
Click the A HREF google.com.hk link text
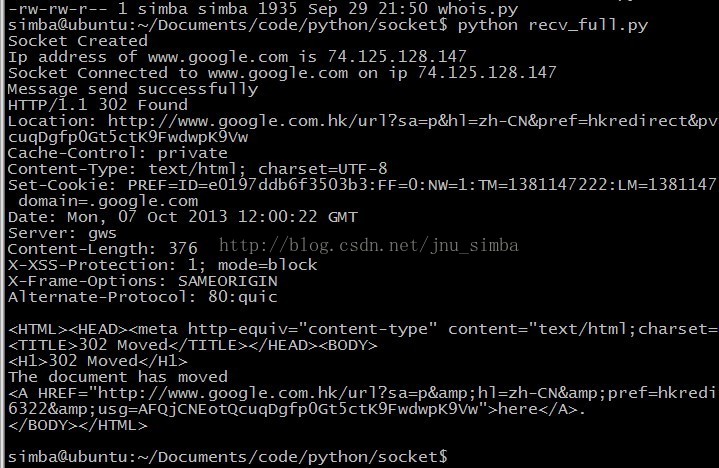tap(362, 393)
